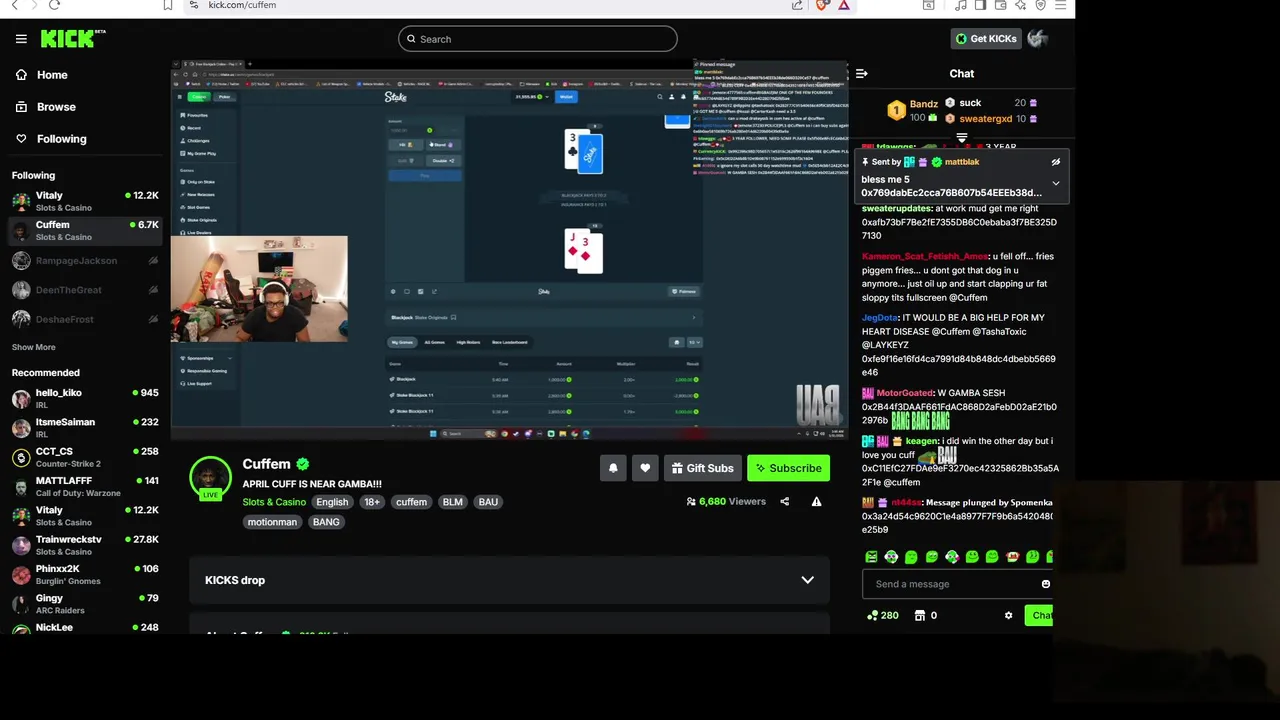Open Gingy recommended channel

85,603
